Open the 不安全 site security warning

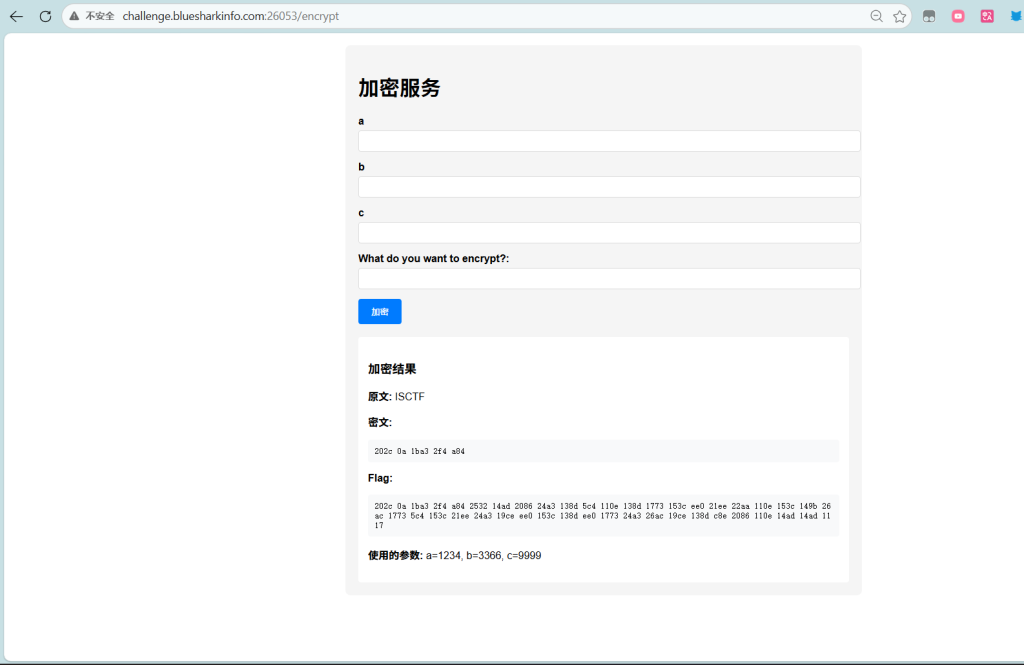91,16
